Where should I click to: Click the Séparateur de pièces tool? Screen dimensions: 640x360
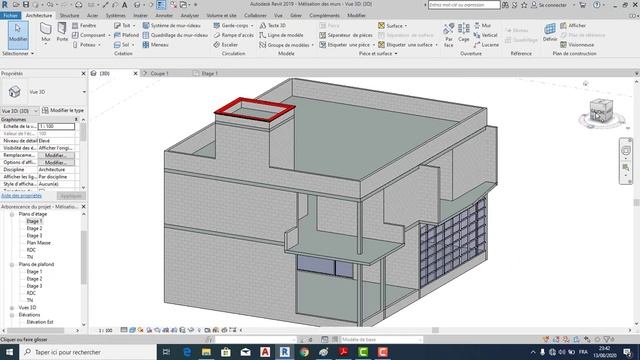[x=346, y=35]
